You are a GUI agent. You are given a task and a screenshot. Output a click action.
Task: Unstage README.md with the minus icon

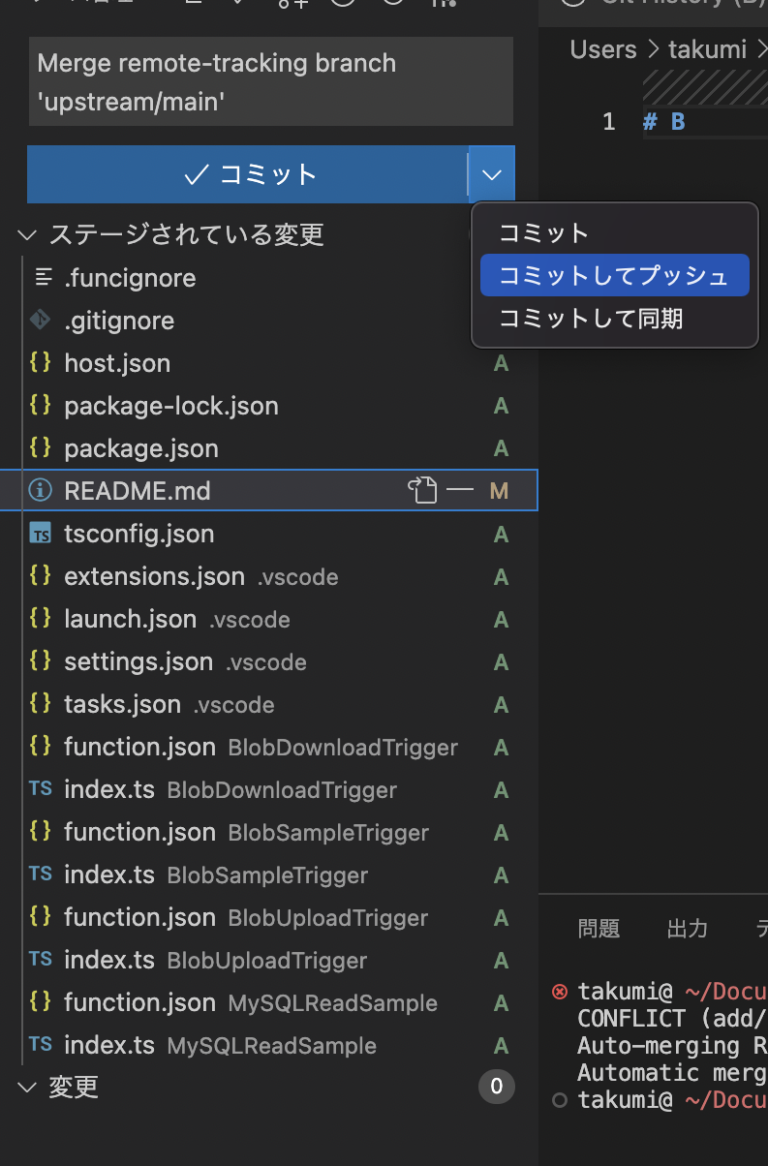460,491
